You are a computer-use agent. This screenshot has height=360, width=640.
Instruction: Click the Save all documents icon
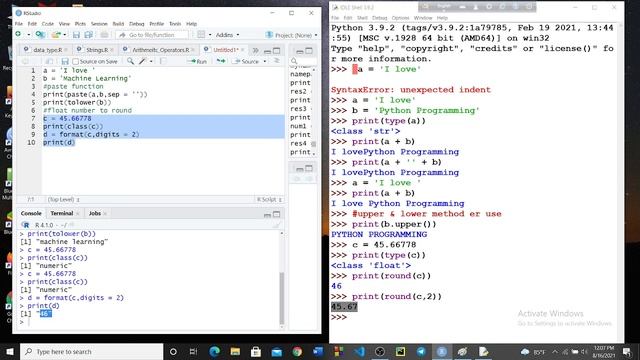pos(88,35)
